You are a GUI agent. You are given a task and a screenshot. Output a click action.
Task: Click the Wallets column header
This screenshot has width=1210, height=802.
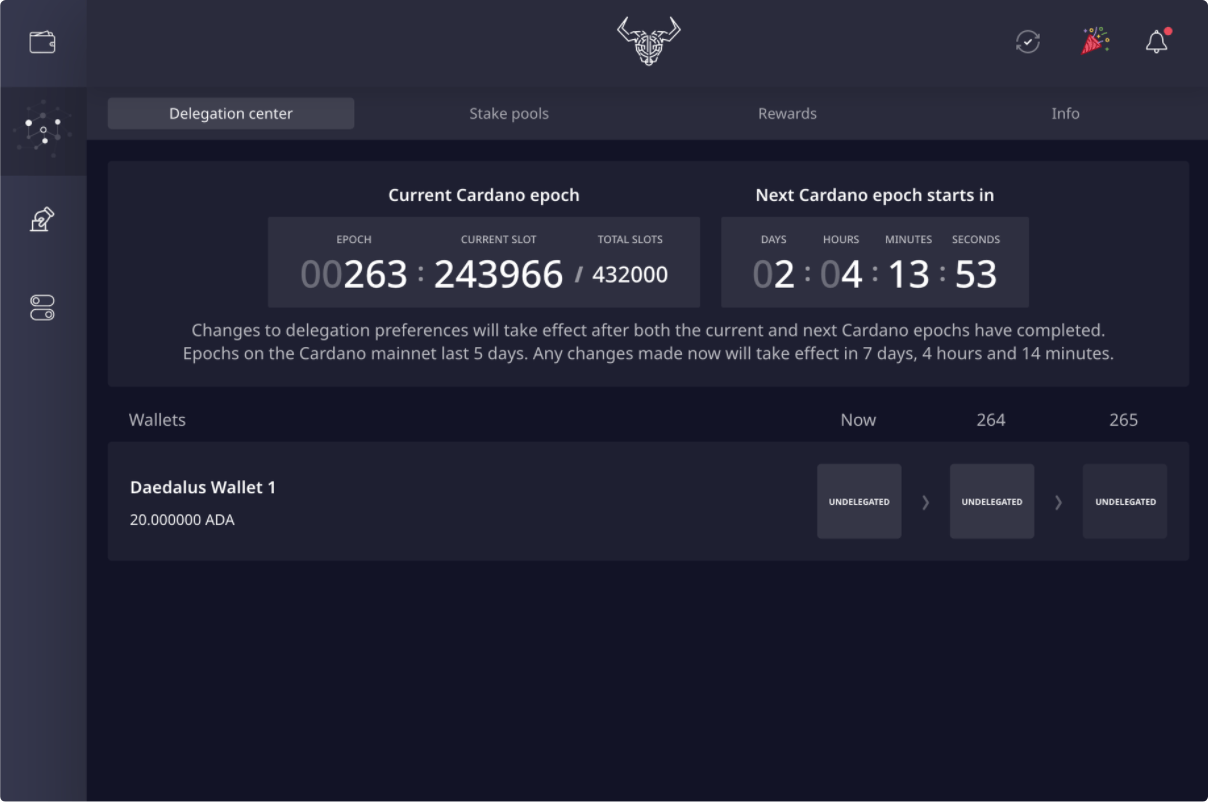tap(157, 420)
